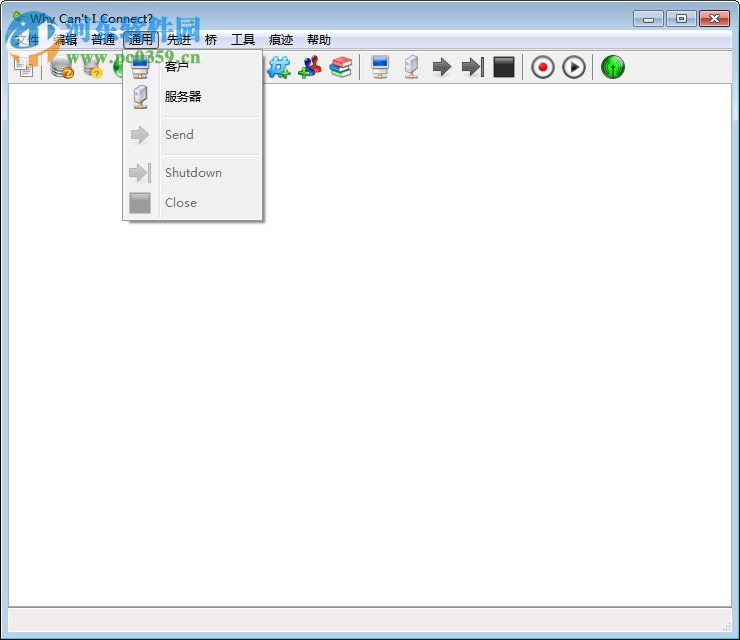The width and height of the screenshot is (740, 640).
Task: Select 服务器 from the open menu
Action: click(x=193, y=97)
